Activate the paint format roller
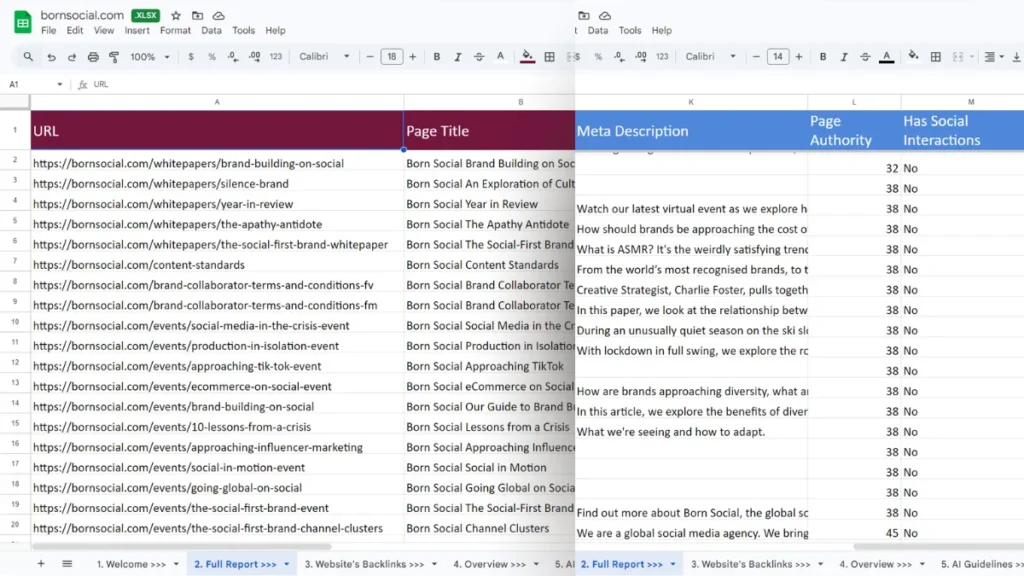1024x576 pixels. point(114,57)
